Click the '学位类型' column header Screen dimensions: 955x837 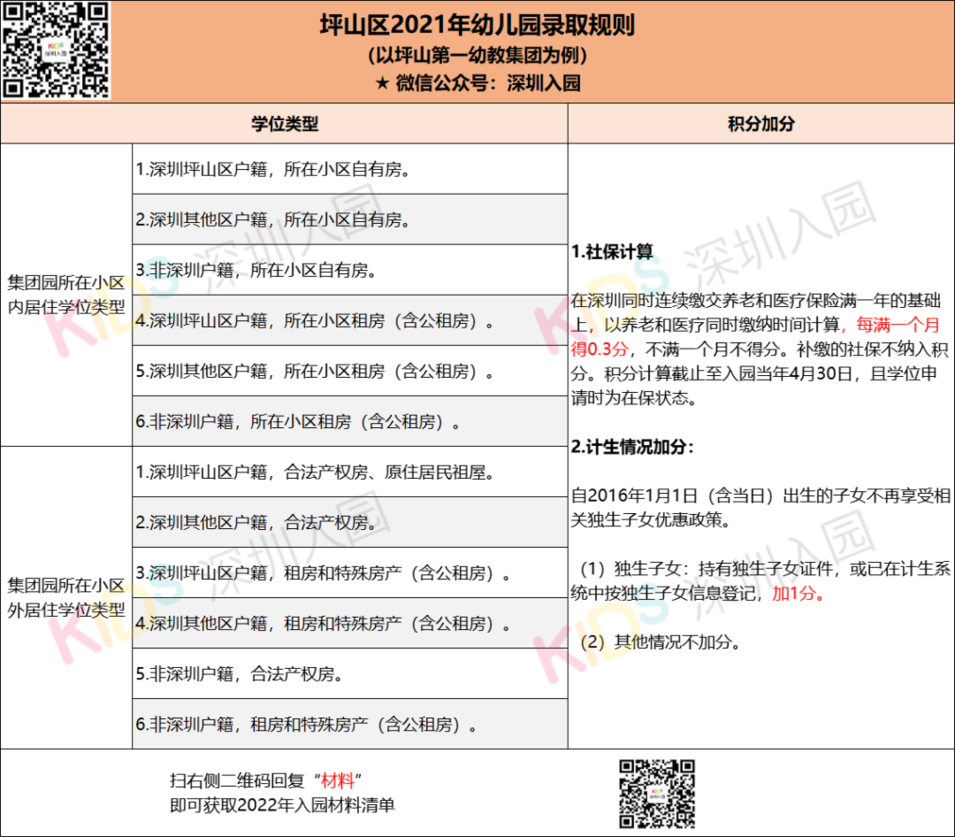(x=284, y=124)
